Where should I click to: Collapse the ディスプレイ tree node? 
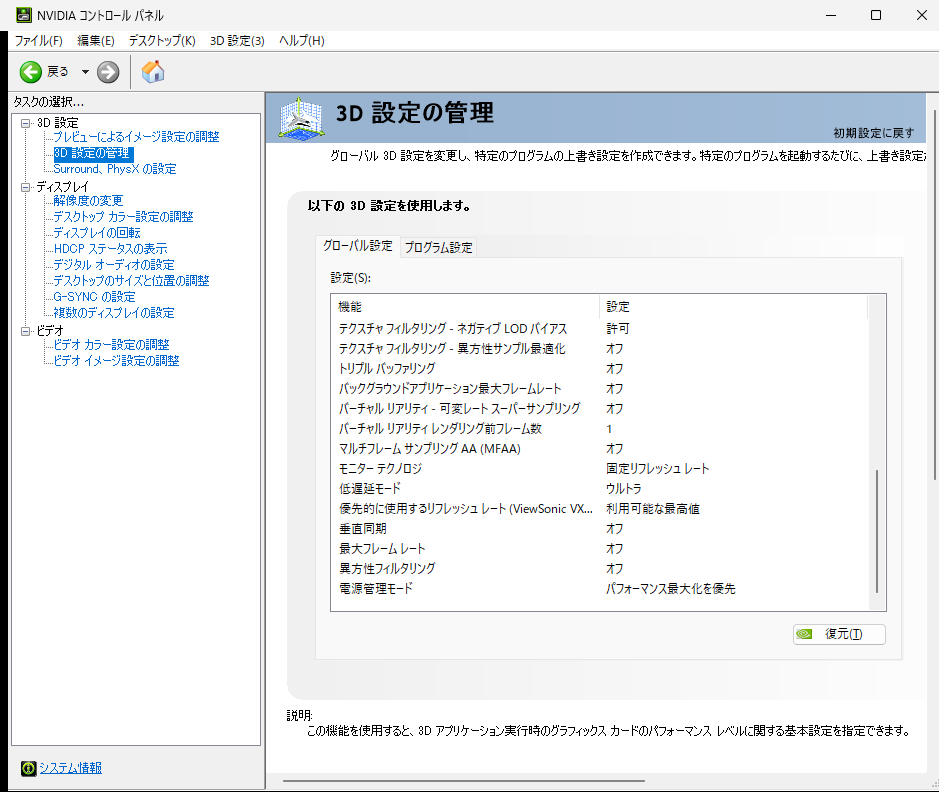click(26, 187)
